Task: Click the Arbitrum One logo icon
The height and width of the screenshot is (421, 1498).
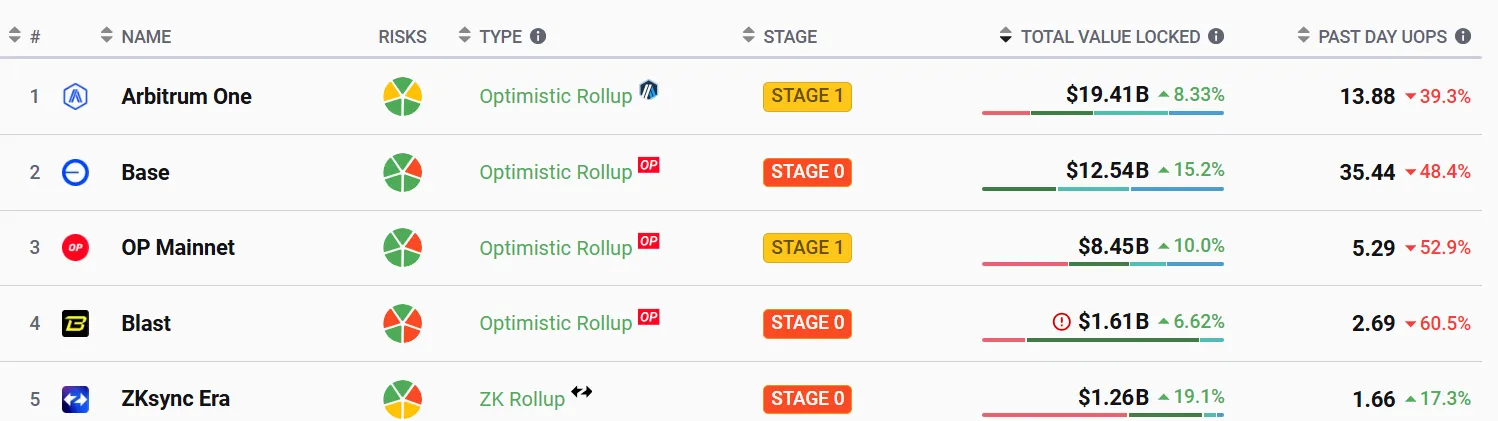Action: point(76,96)
